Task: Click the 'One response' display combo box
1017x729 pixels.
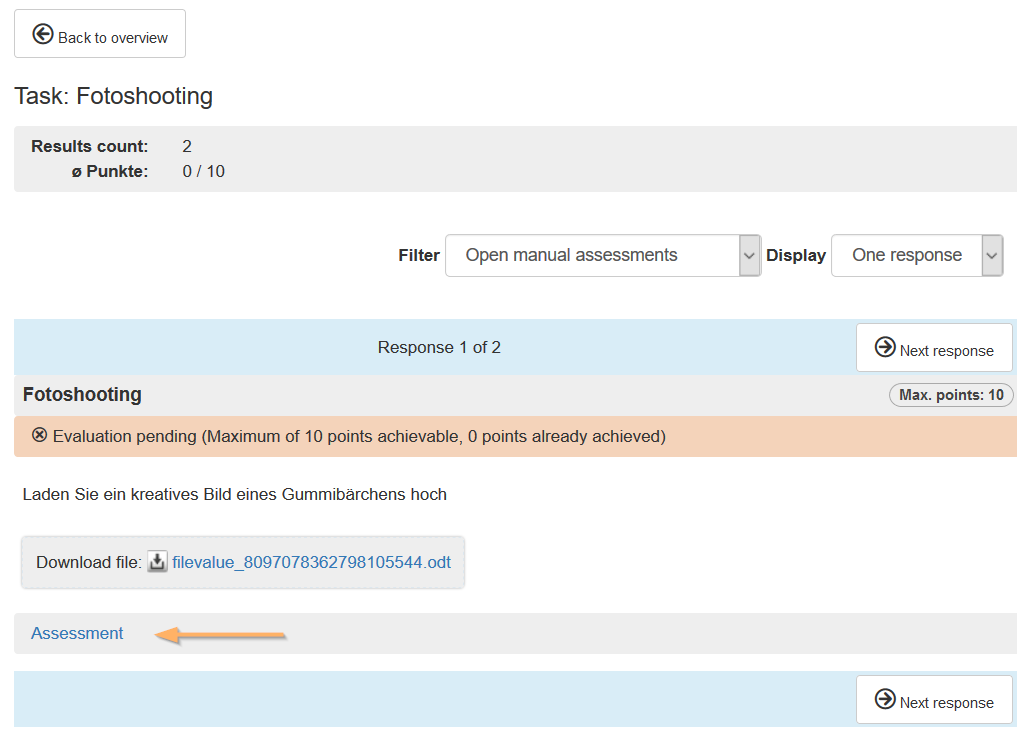Action: [x=906, y=256]
